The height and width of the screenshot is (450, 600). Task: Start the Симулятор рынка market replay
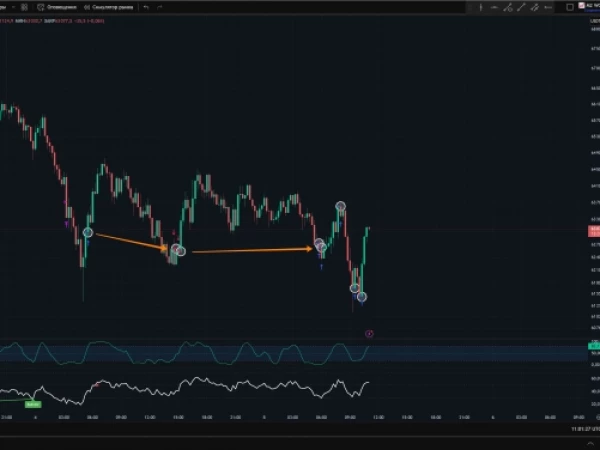(108, 7)
